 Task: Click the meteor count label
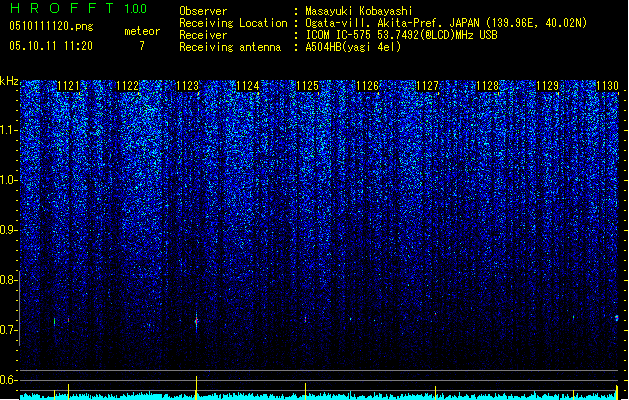142,31
